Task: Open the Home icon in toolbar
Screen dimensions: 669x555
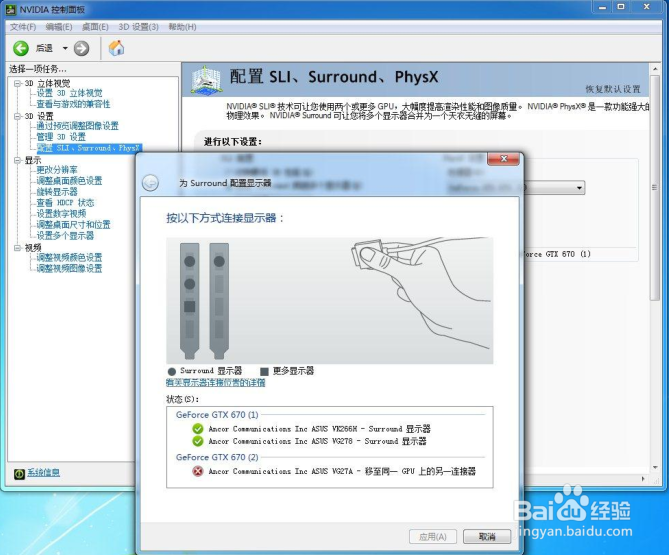Action: pos(116,48)
